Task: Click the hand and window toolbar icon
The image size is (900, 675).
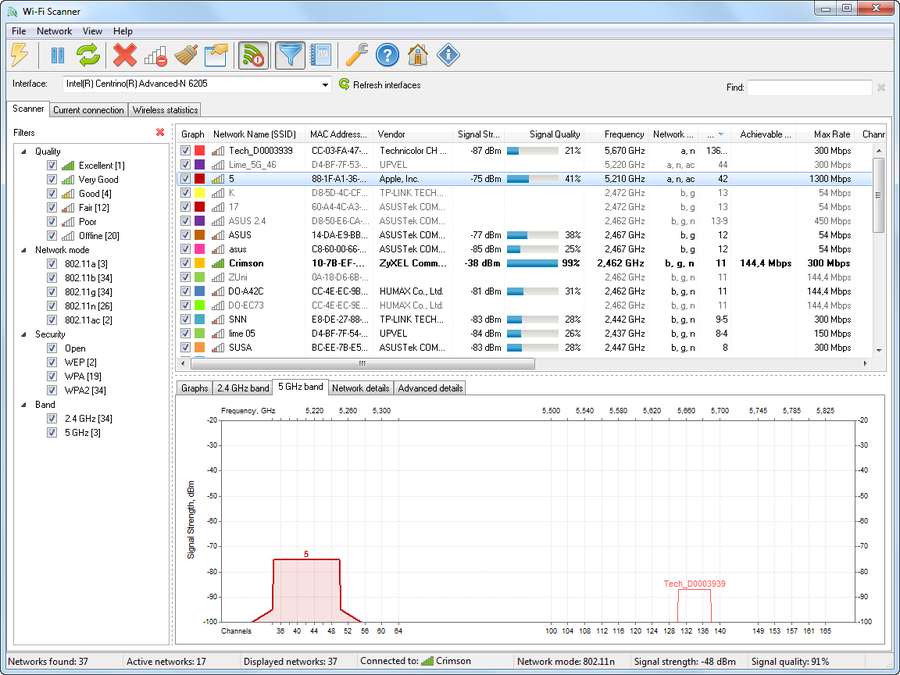Action: coord(216,55)
